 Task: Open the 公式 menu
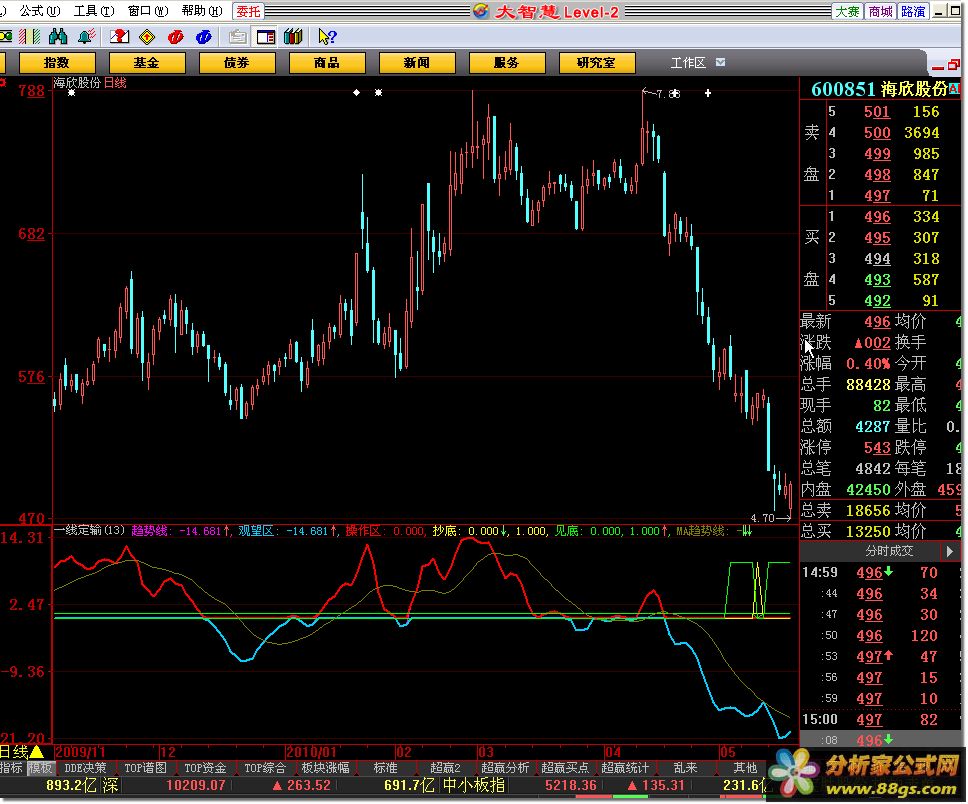point(40,11)
